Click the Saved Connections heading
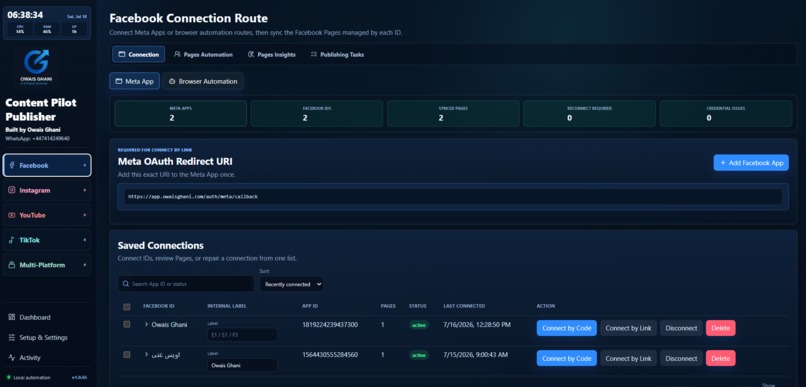This screenshot has height=387, width=806. 160,245
